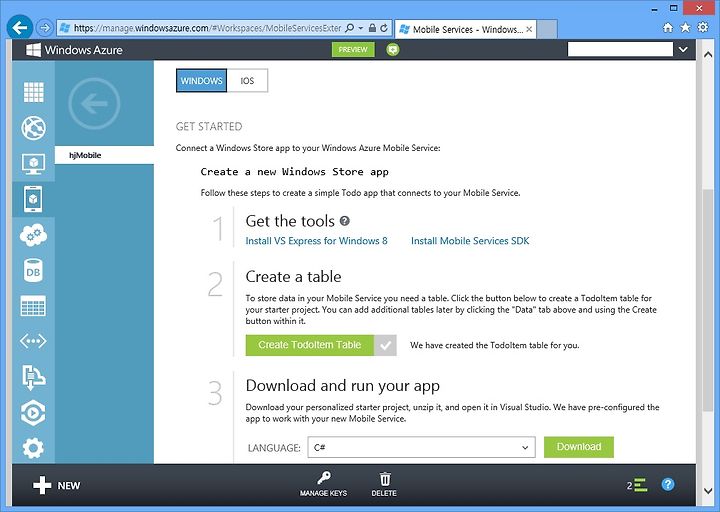Open the LANGUAGE C# dropdown
Viewport: 720px width, 512px height.
click(x=422, y=447)
